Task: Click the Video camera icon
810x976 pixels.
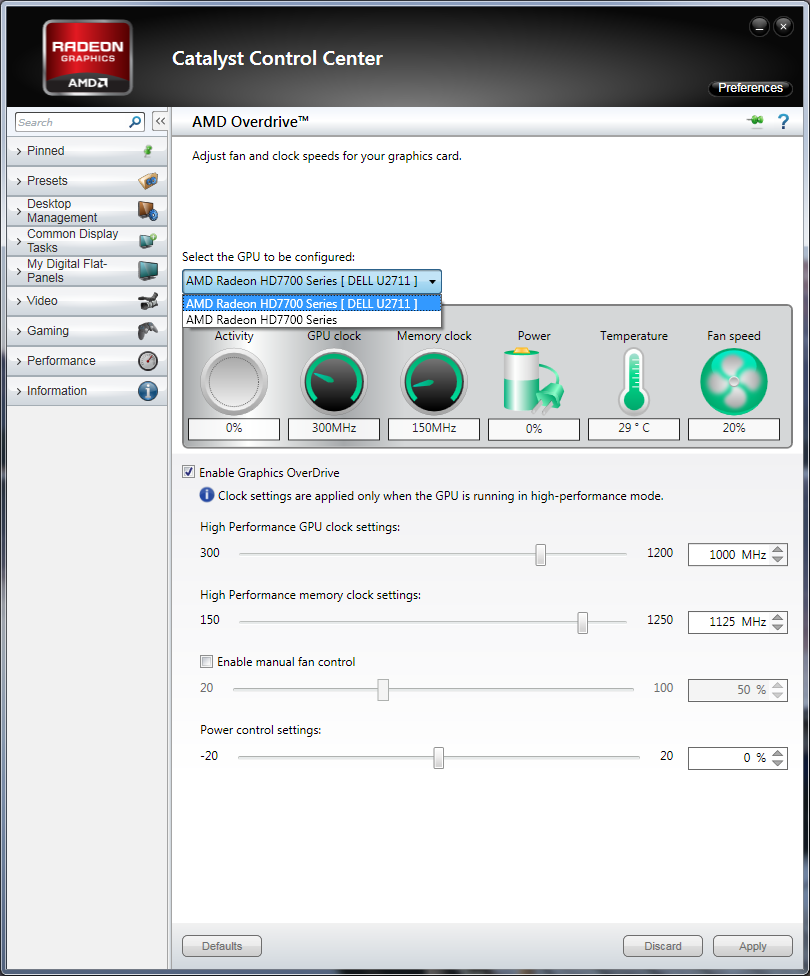Action: (x=148, y=301)
